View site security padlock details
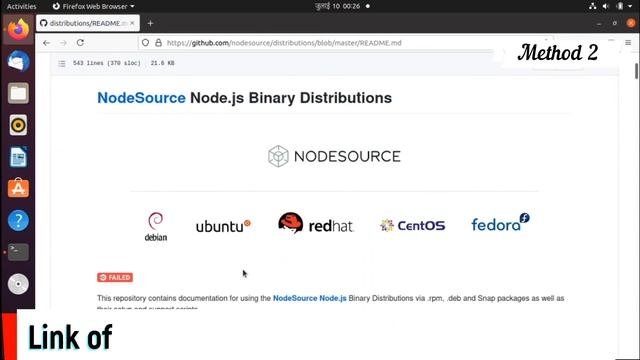Viewport: 640px width, 360px height. tap(158, 42)
